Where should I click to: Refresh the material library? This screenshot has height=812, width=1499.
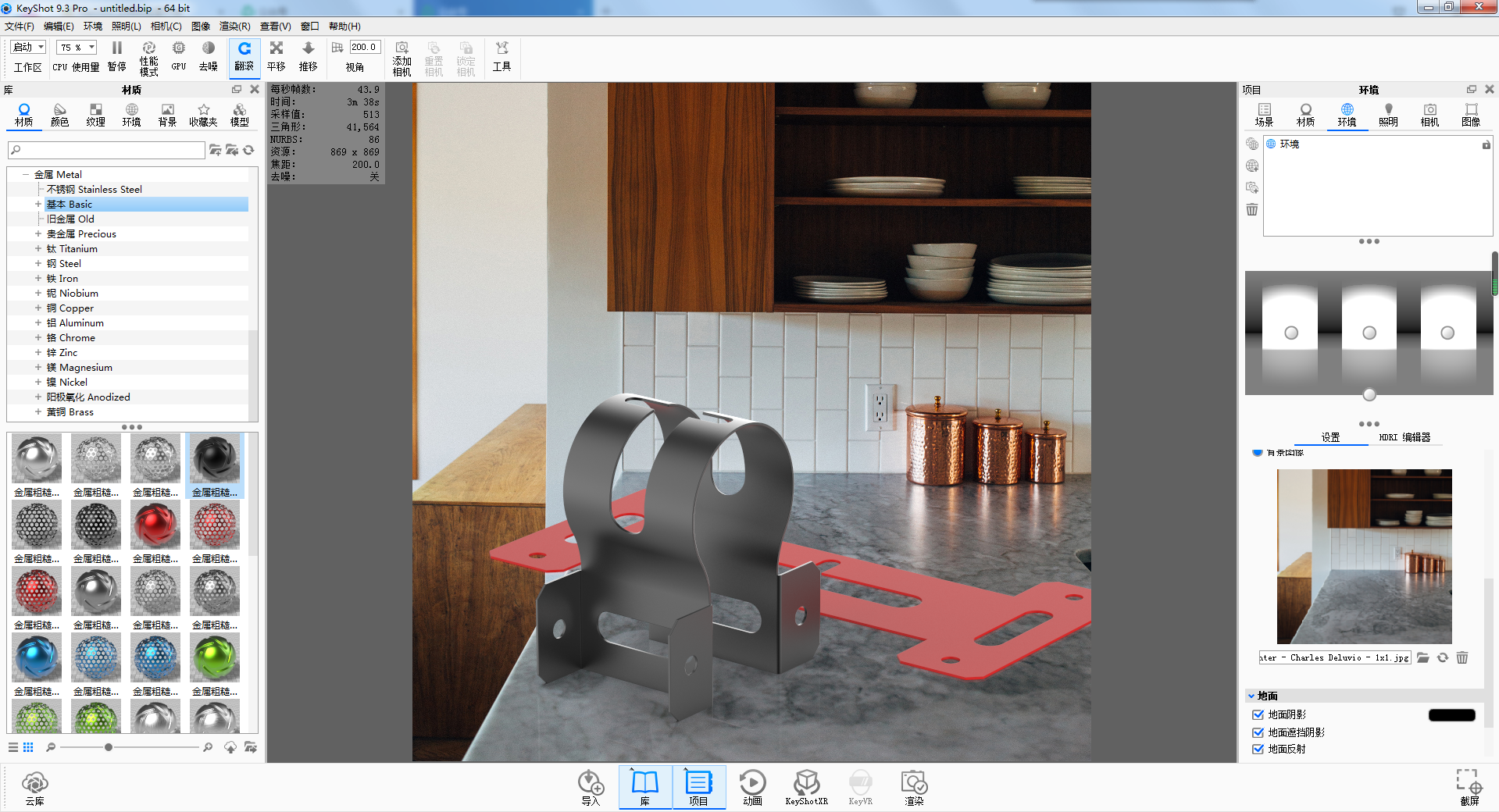(249, 150)
